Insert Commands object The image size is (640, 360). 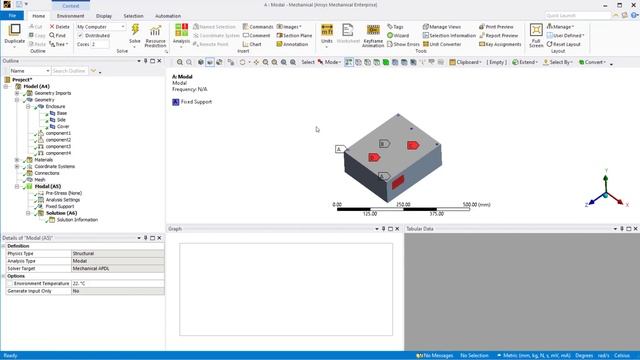coord(258,27)
